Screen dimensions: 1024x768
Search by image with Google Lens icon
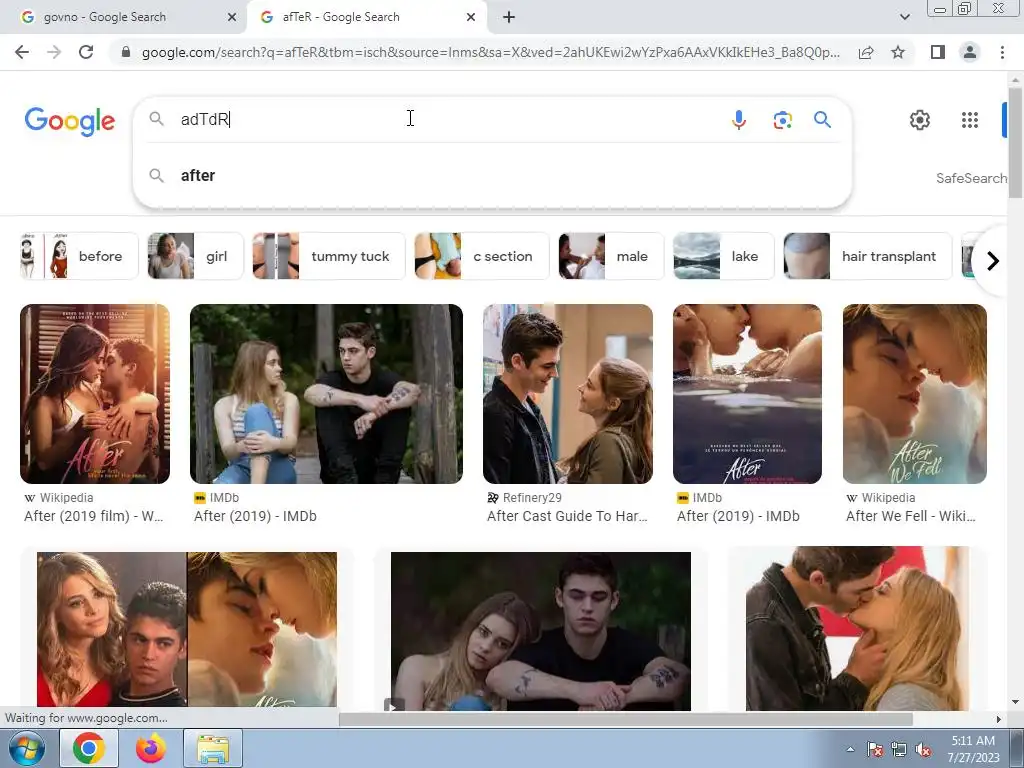(x=782, y=120)
